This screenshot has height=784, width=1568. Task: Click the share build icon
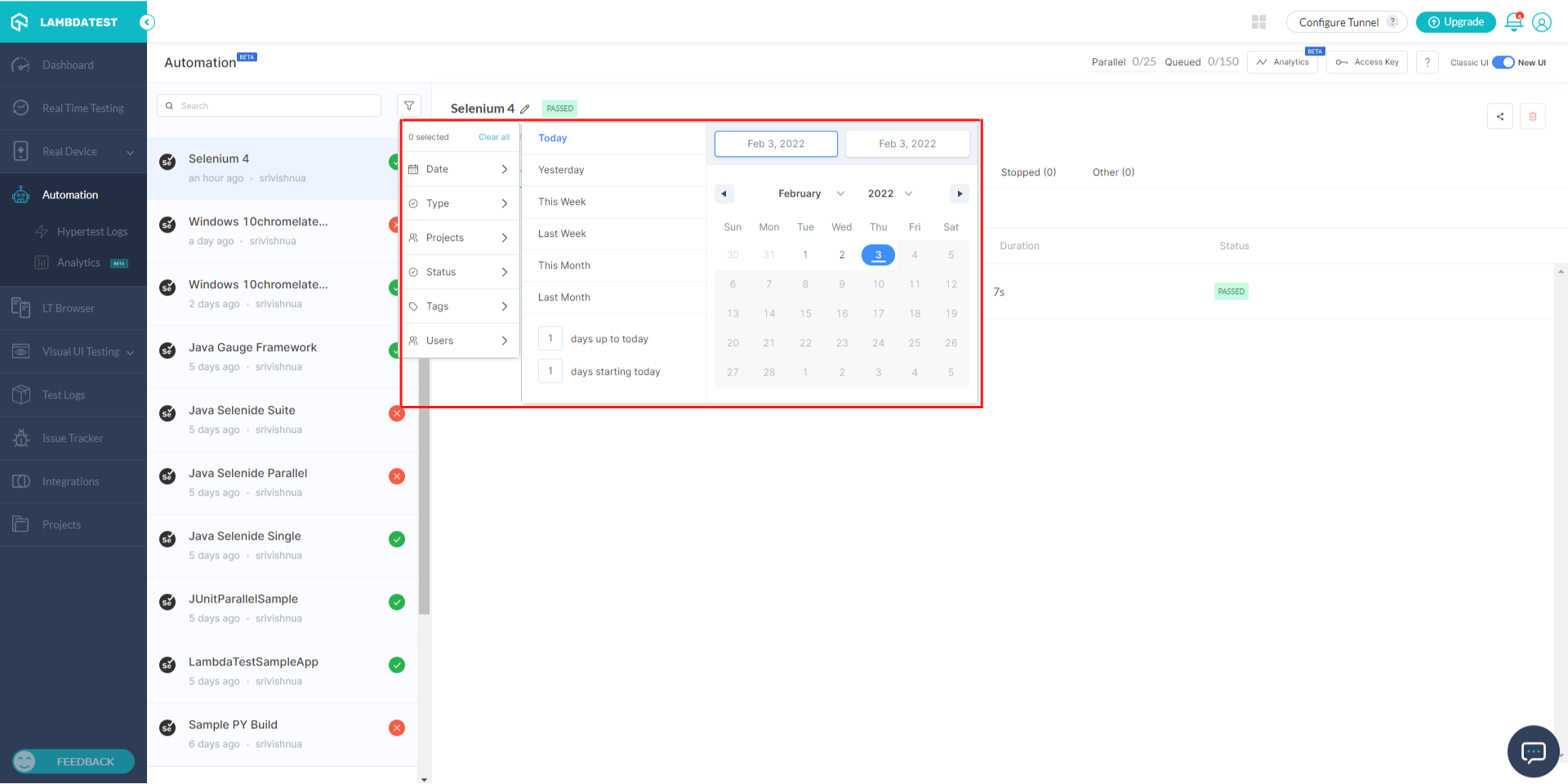1500,116
